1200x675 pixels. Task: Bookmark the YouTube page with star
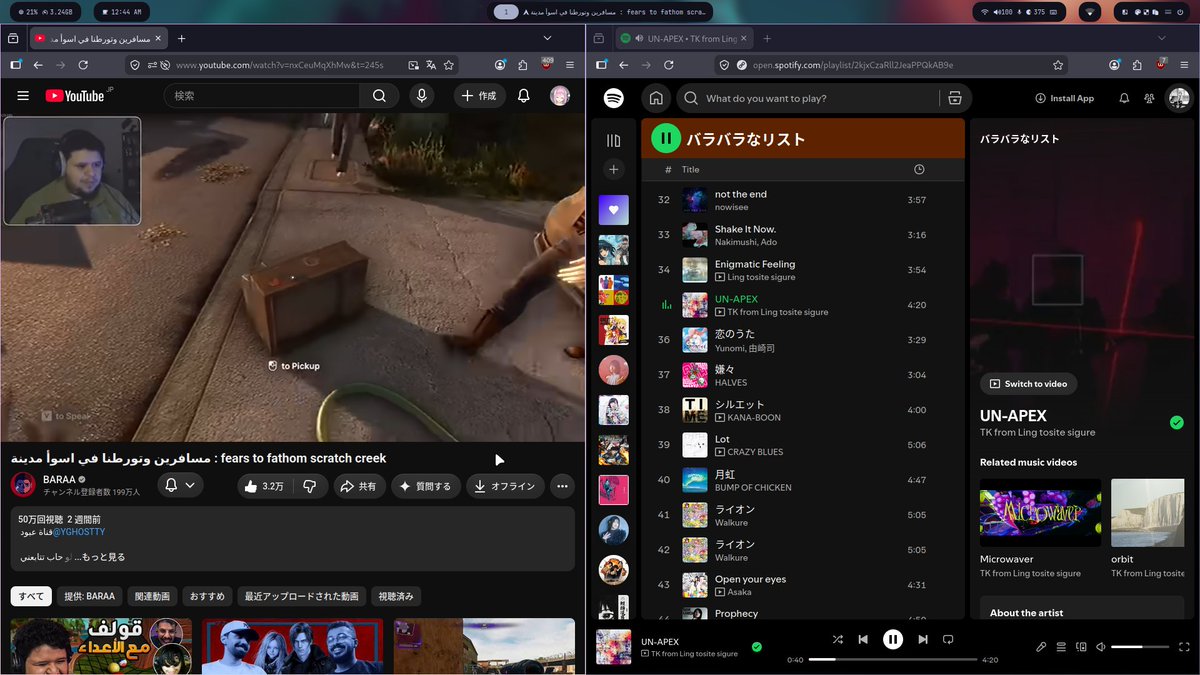[449, 65]
